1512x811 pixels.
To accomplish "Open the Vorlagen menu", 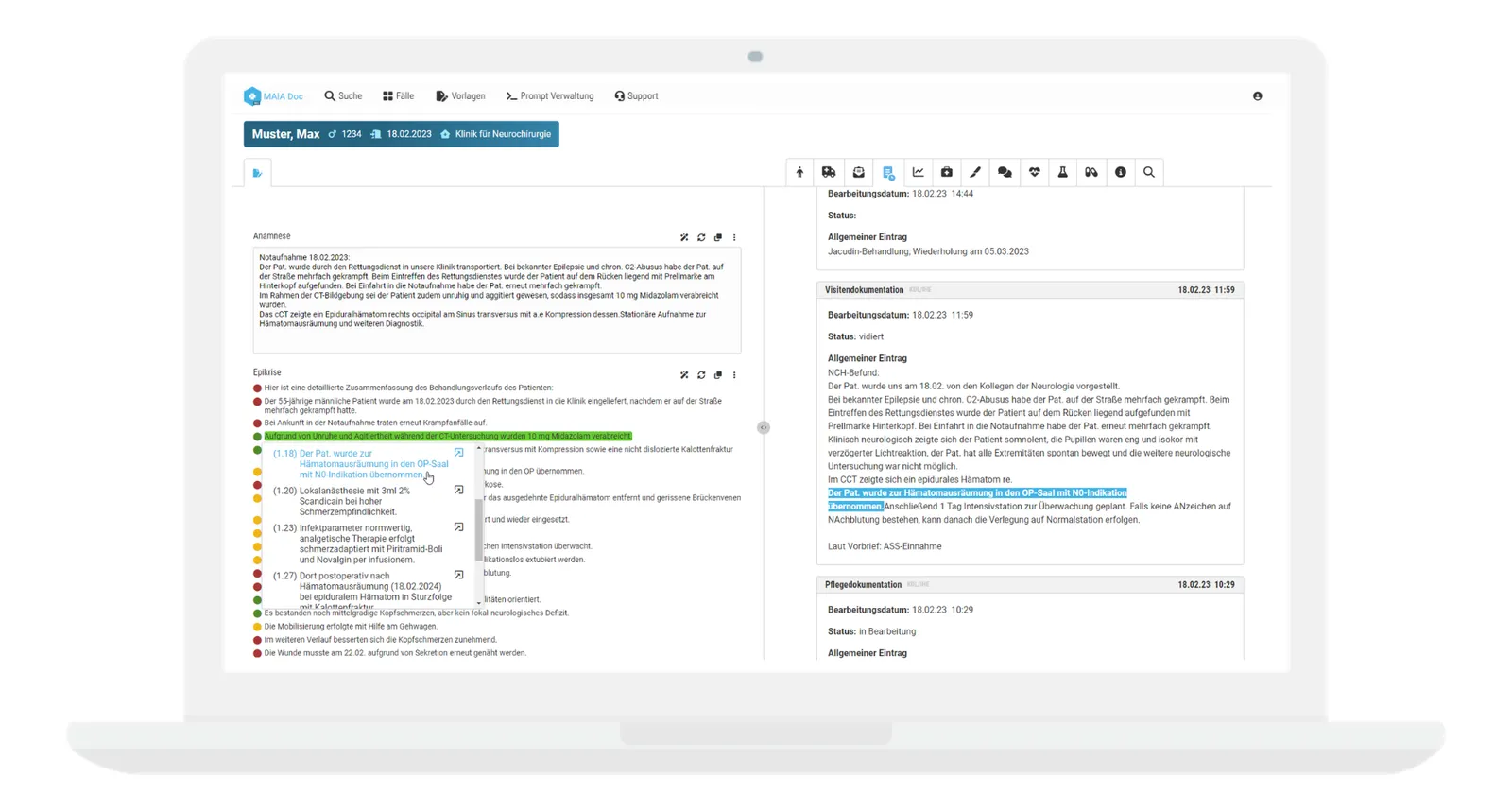I will [x=460, y=95].
